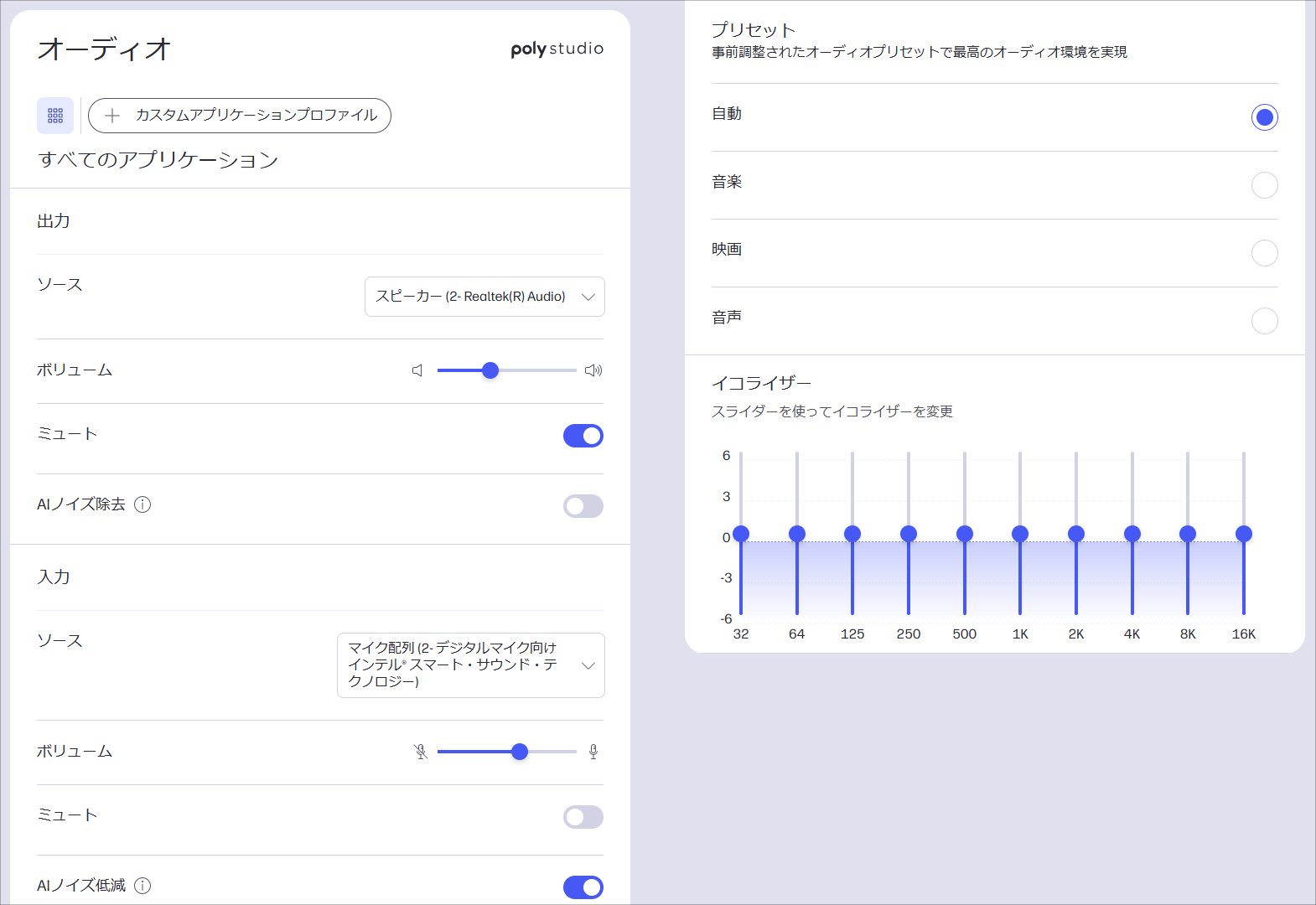
Task: Click the all-applications grid icon
Action: 55,116
